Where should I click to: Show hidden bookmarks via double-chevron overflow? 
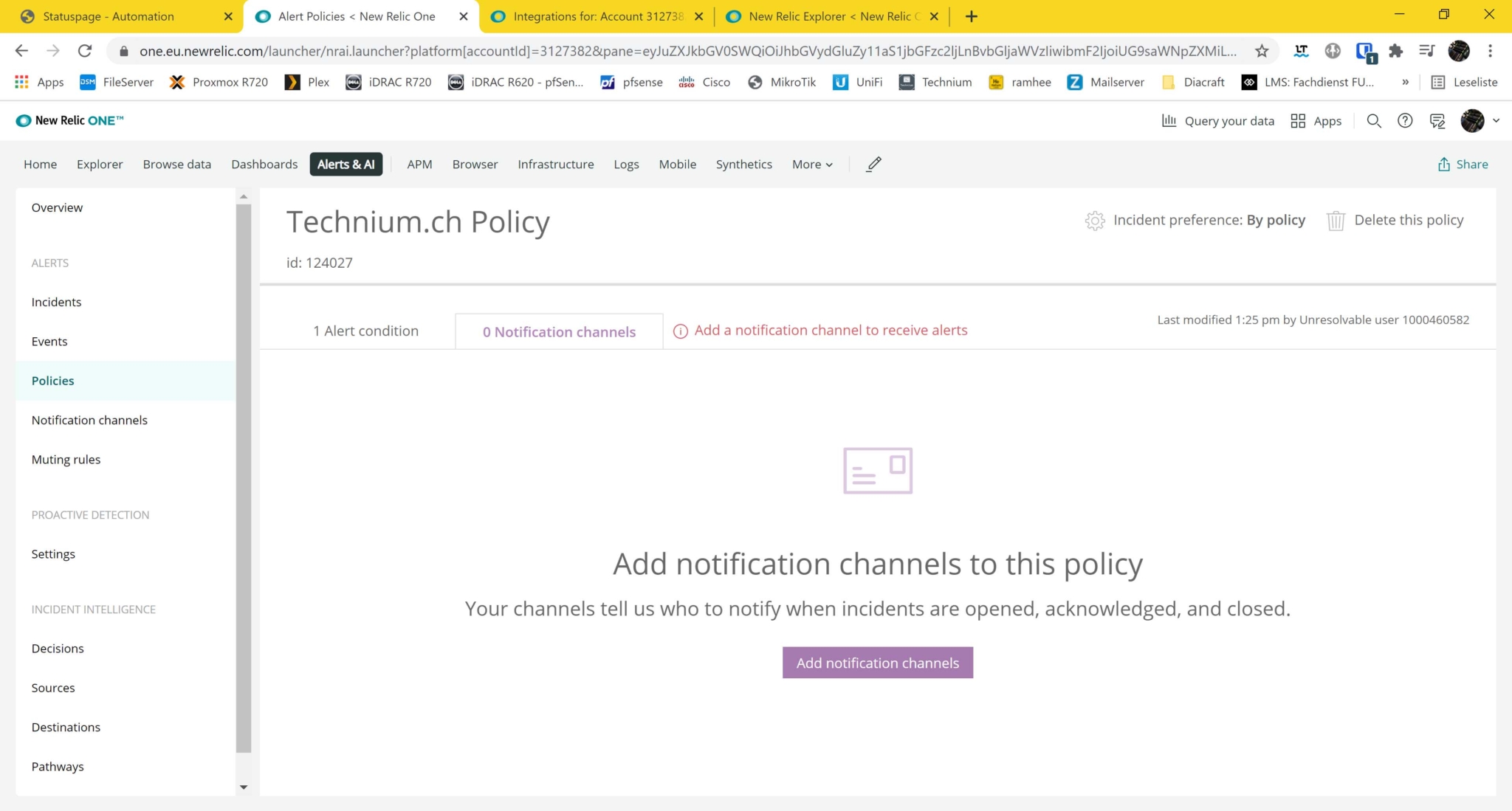tap(1405, 82)
